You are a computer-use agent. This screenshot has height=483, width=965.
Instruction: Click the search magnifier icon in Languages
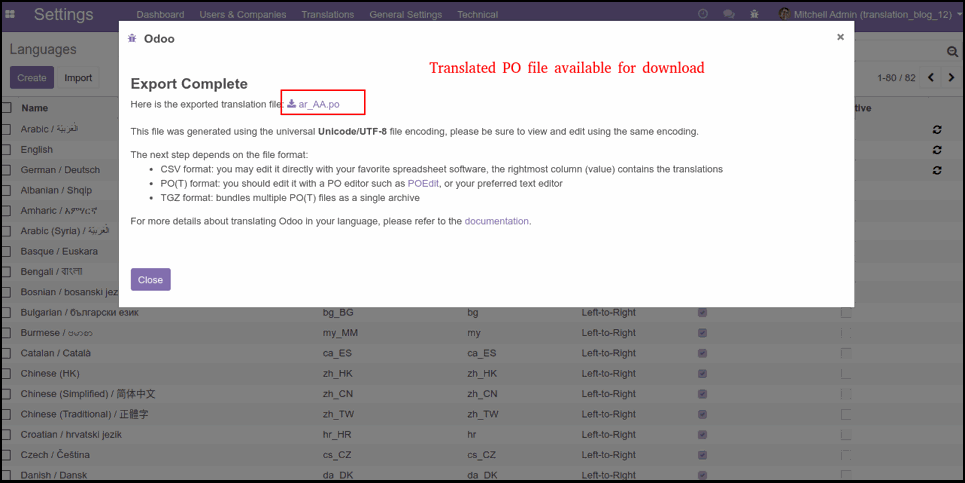tap(952, 52)
